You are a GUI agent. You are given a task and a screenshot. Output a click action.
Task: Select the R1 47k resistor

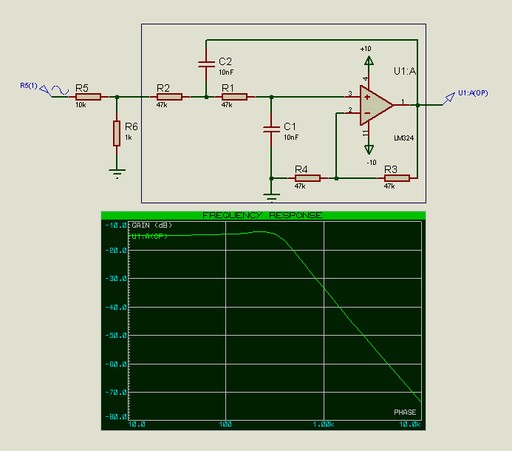tap(234, 97)
